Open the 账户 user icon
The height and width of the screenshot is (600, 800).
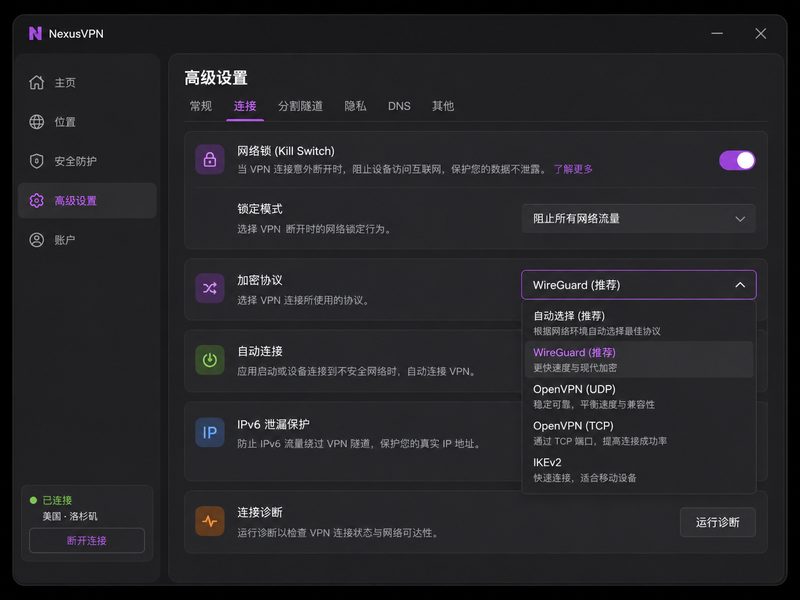[x=37, y=240]
